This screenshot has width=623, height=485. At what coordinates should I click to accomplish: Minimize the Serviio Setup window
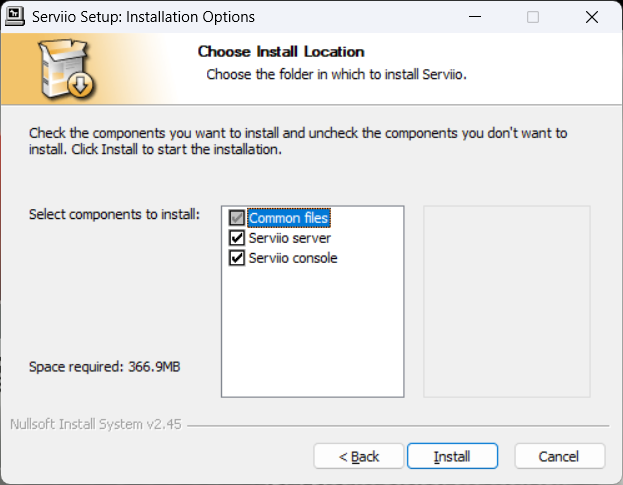[x=475, y=17]
